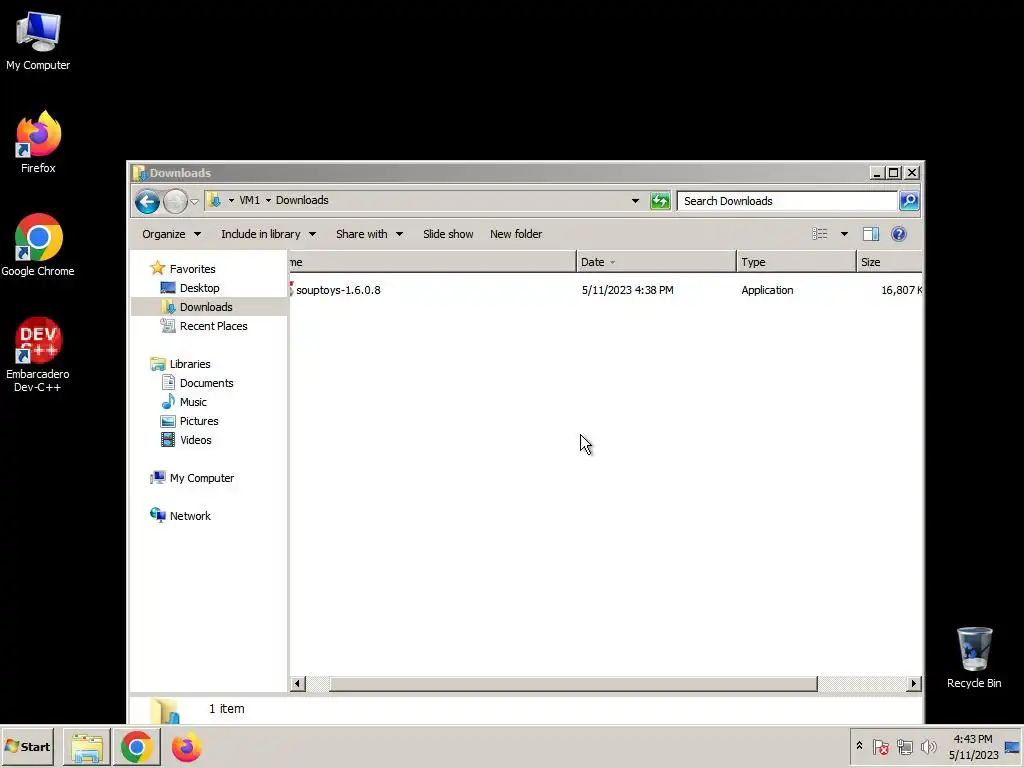Screen dimensions: 1024x768
Task: Open the view options dropdown arrow
Action: [844, 234]
